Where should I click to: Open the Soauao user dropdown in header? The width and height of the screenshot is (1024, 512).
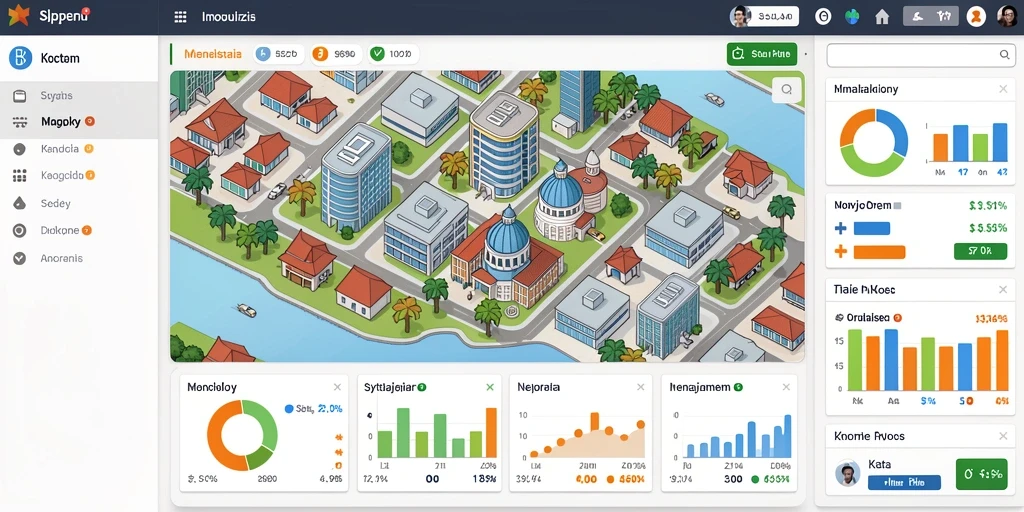click(765, 17)
